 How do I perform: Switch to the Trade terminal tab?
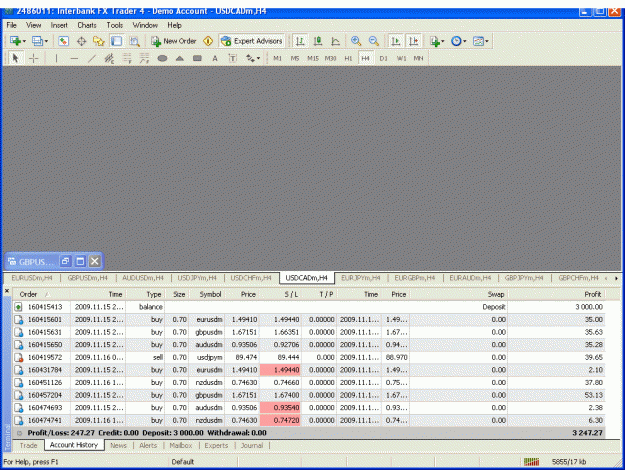pos(28,445)
